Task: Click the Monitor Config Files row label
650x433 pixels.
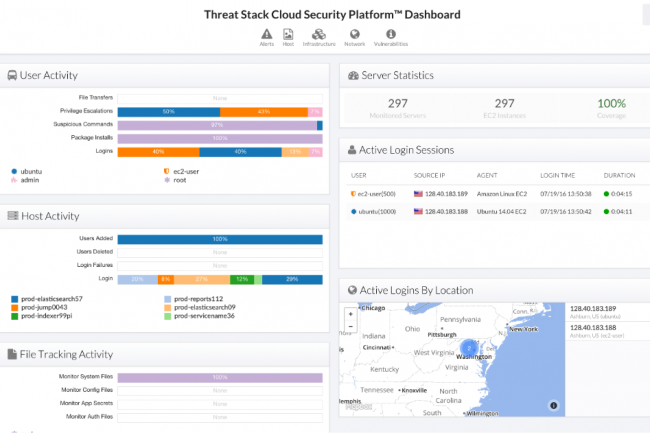Action: tap(87, 390)
